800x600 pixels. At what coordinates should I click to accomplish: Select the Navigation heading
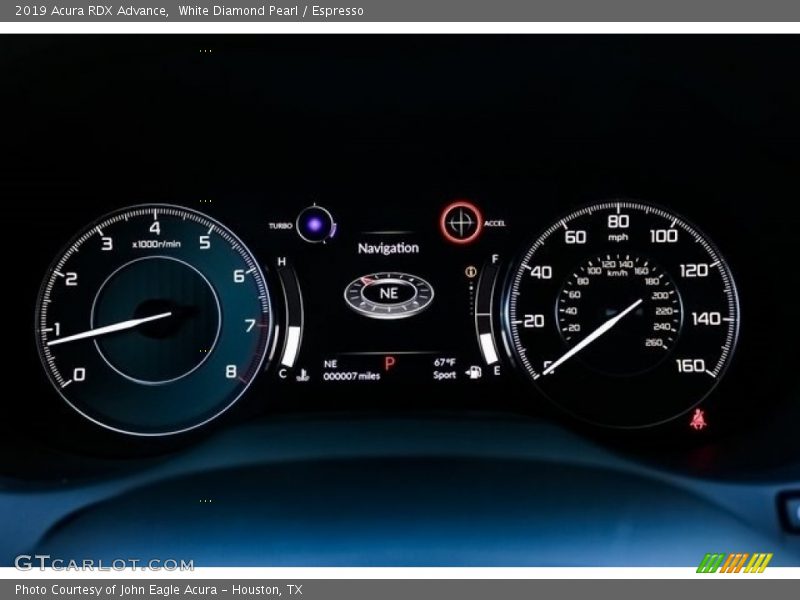pyautogui.click(x=388, y=248)
